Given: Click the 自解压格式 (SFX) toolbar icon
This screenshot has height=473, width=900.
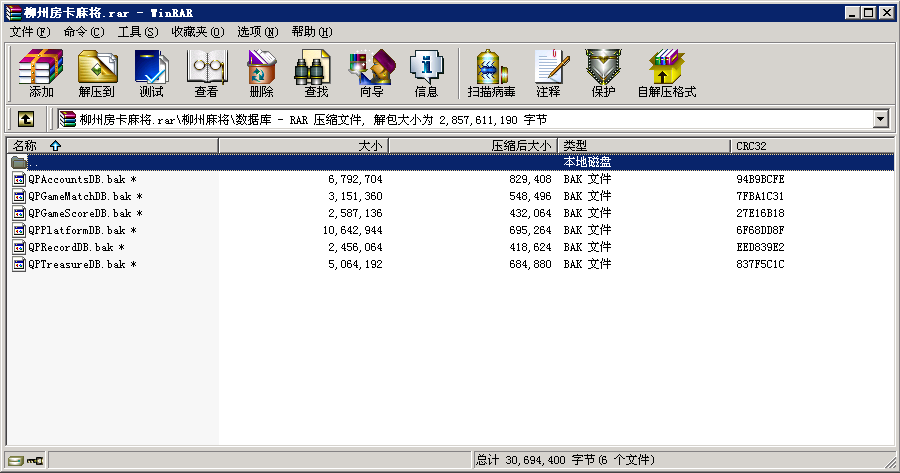Looking at the screenshot, I should [666, 74].
